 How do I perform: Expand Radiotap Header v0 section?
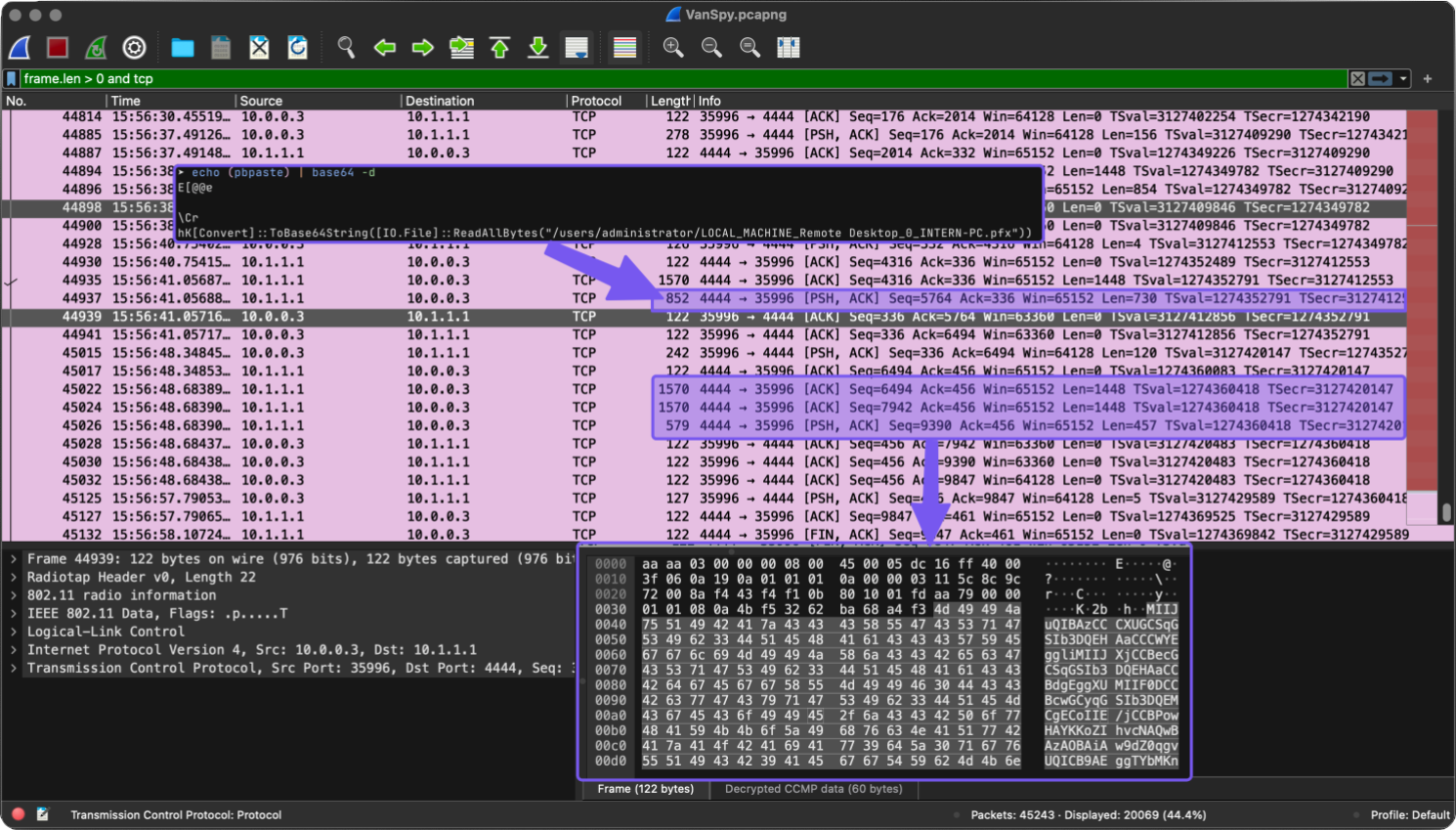[14, 577]
